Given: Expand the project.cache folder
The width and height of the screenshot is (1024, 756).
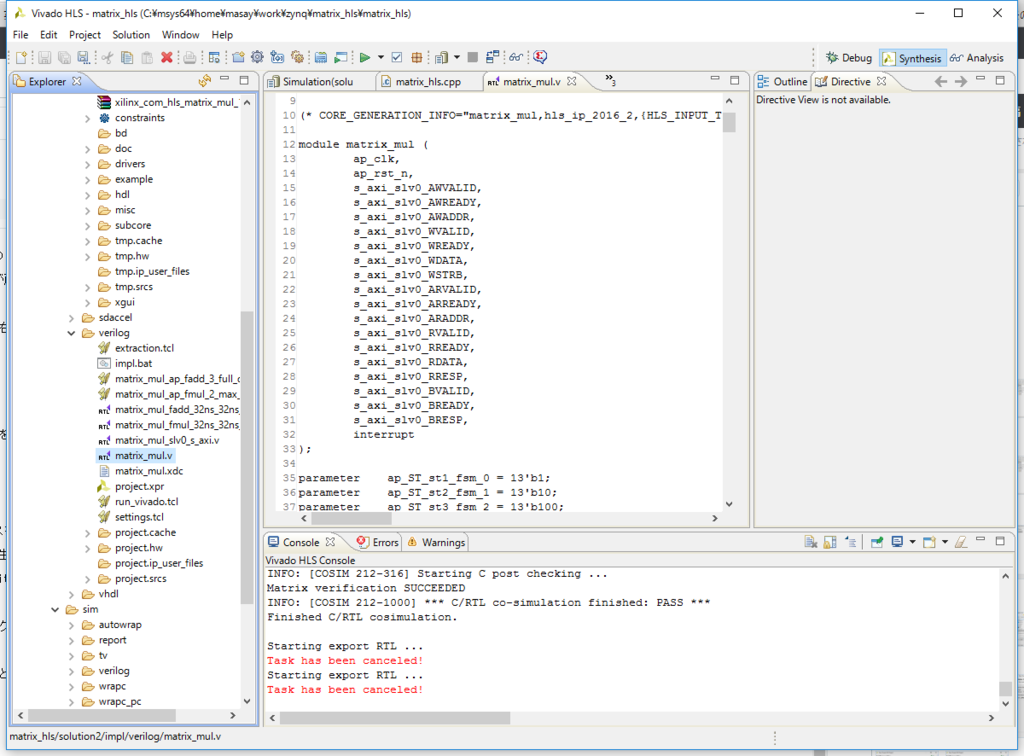Looking at the screenshot, I should coord(88,533).
